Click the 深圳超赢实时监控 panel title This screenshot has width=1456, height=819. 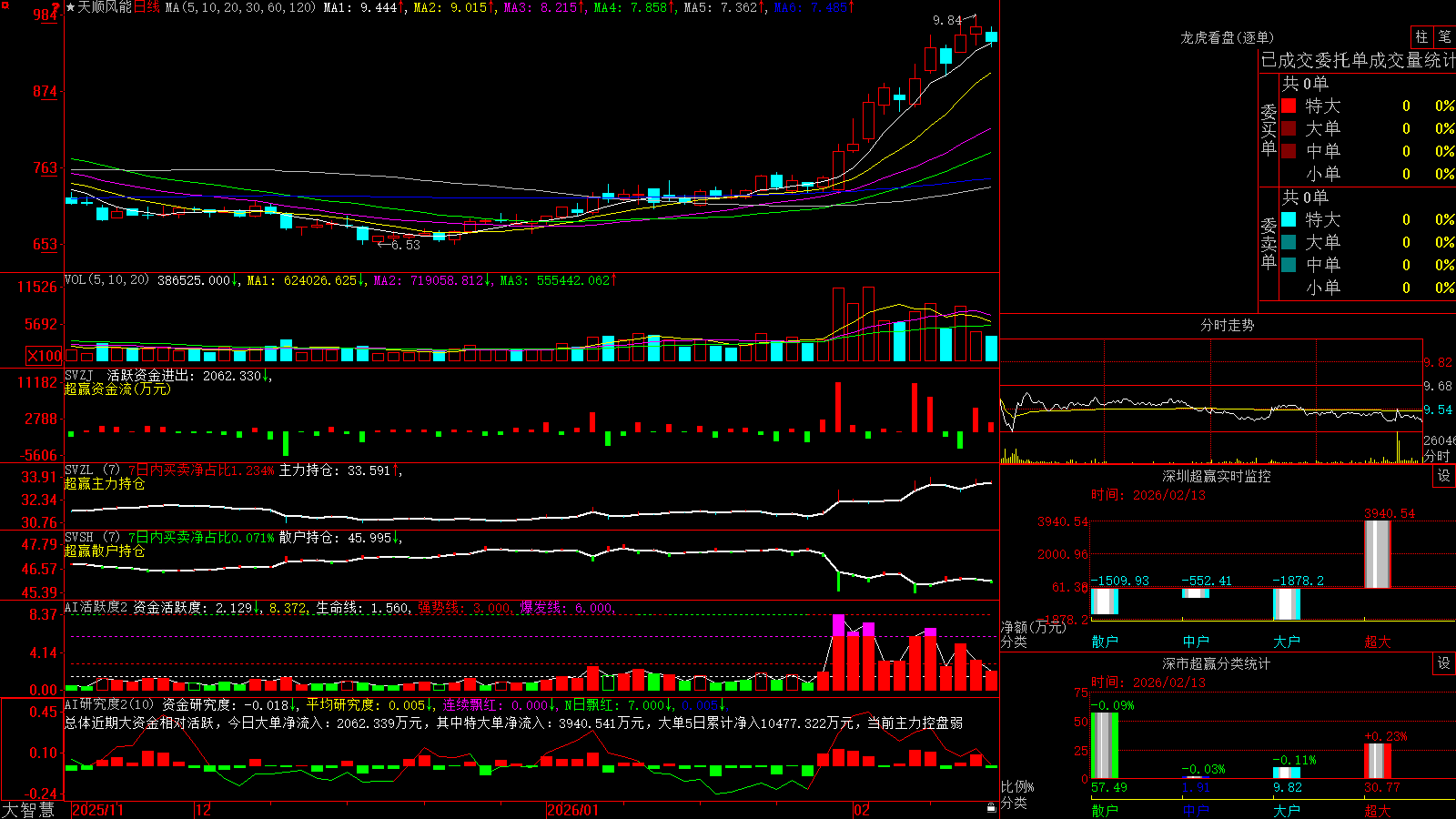pyautogui.click(x=1216, y=476)
